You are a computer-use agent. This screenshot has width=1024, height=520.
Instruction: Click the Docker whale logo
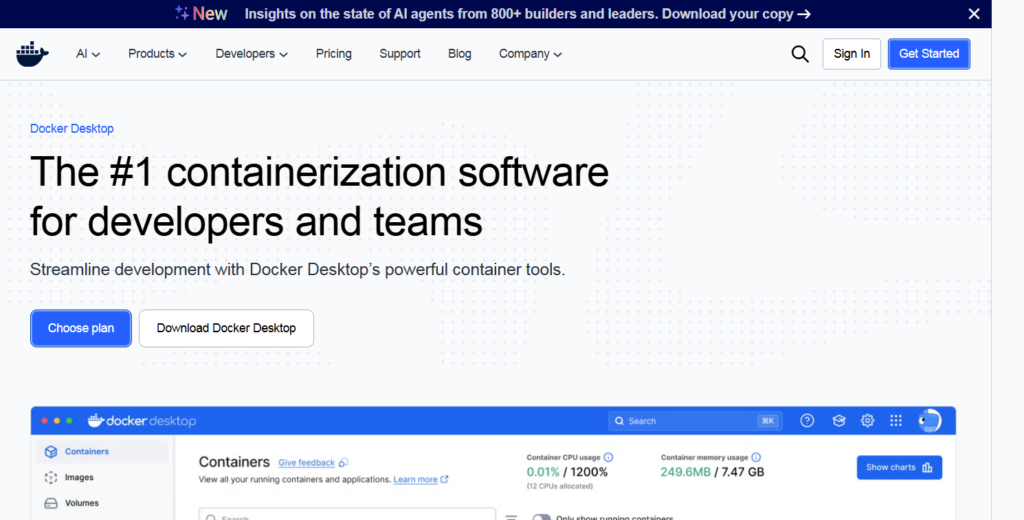(32, 54)
